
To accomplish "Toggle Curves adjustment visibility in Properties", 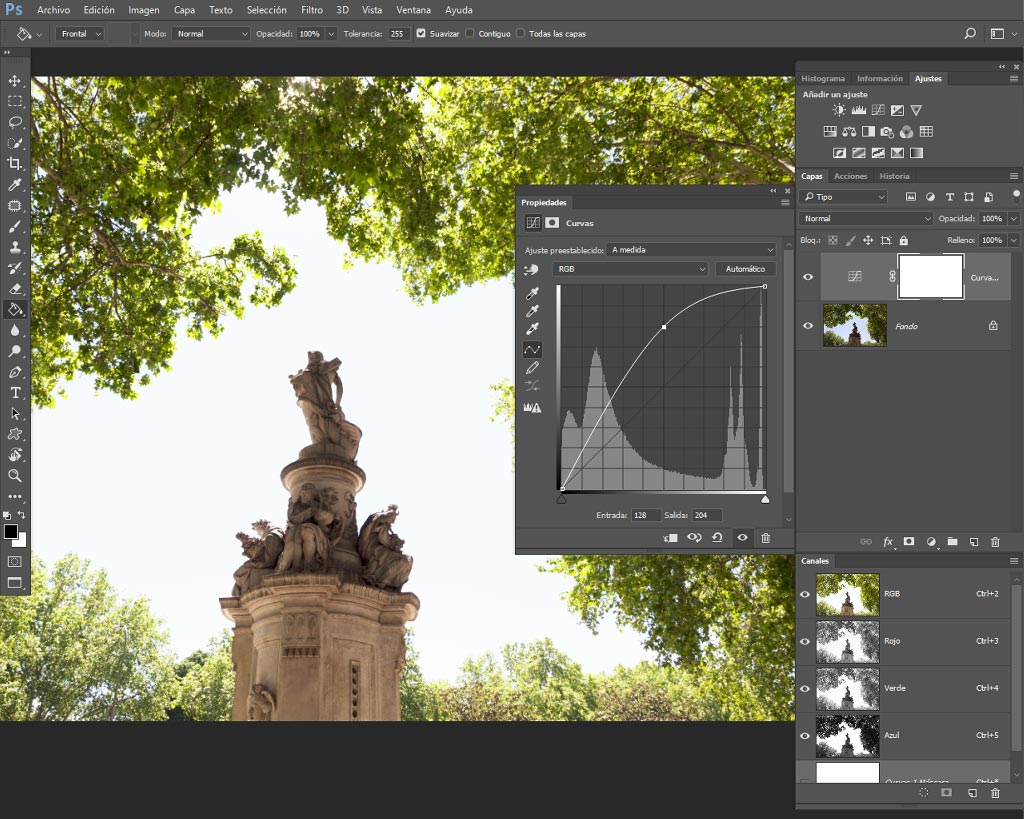I will 743,538.
